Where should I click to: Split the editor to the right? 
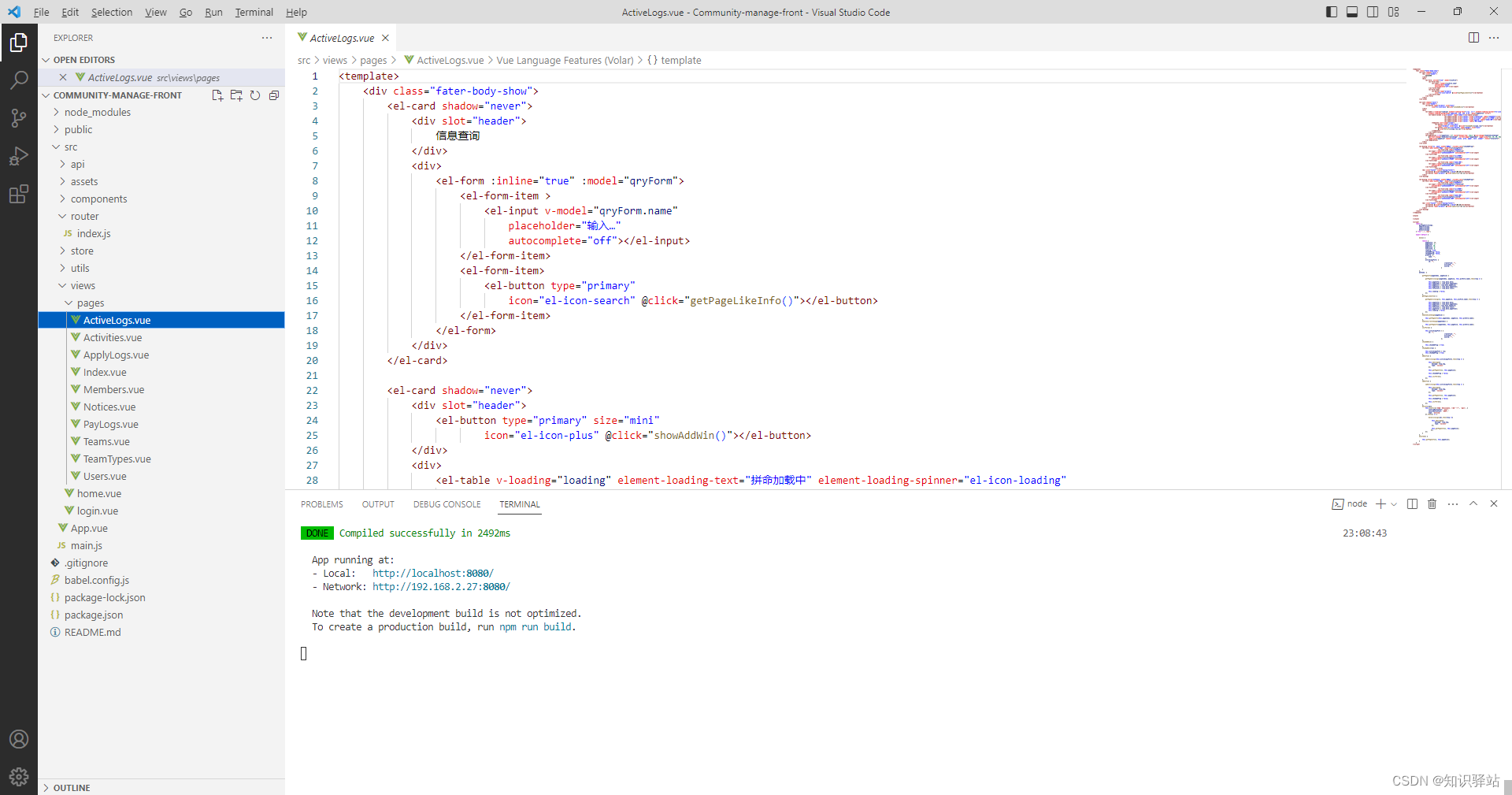1474,38
